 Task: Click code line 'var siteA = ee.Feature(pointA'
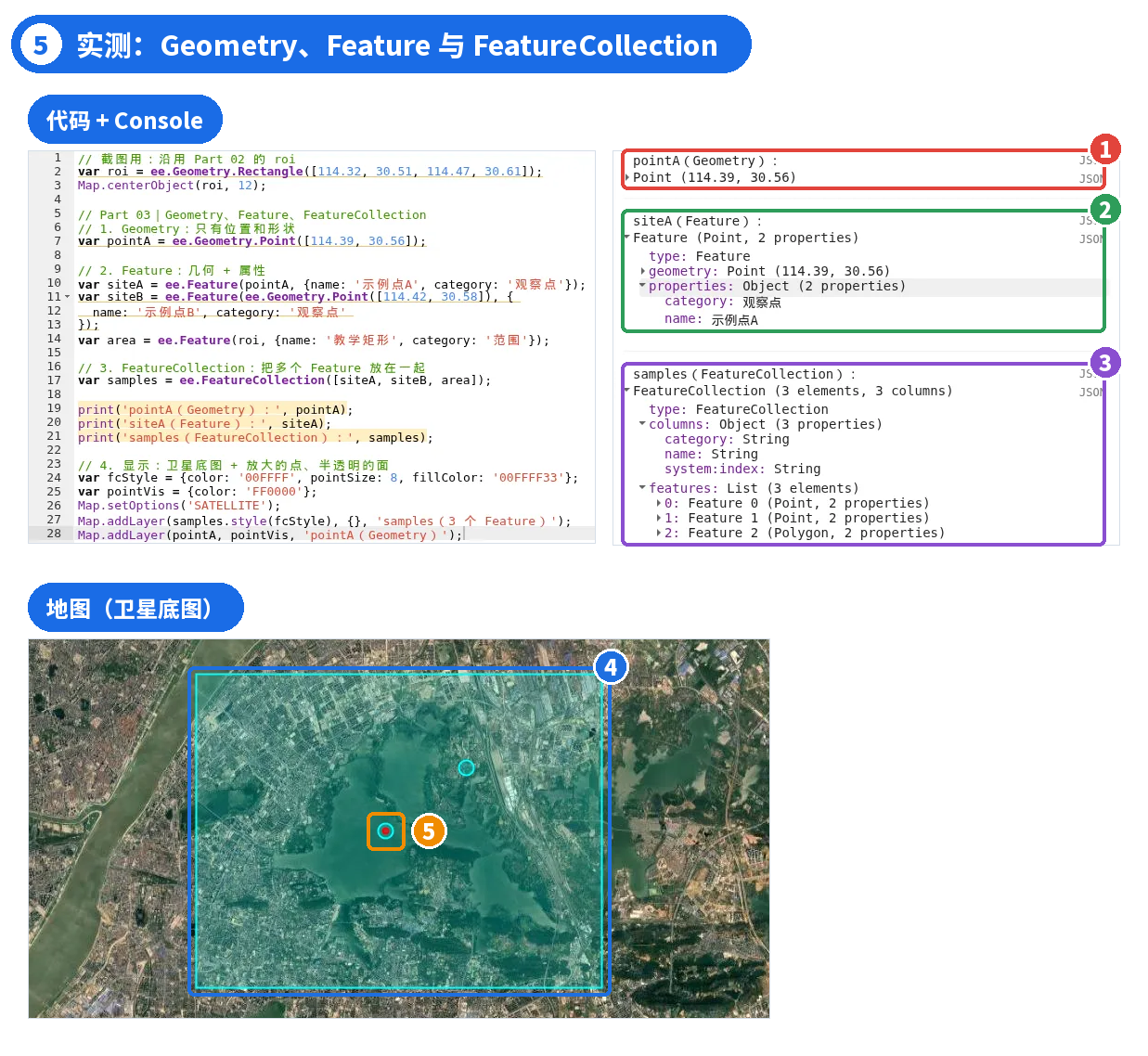332,285
